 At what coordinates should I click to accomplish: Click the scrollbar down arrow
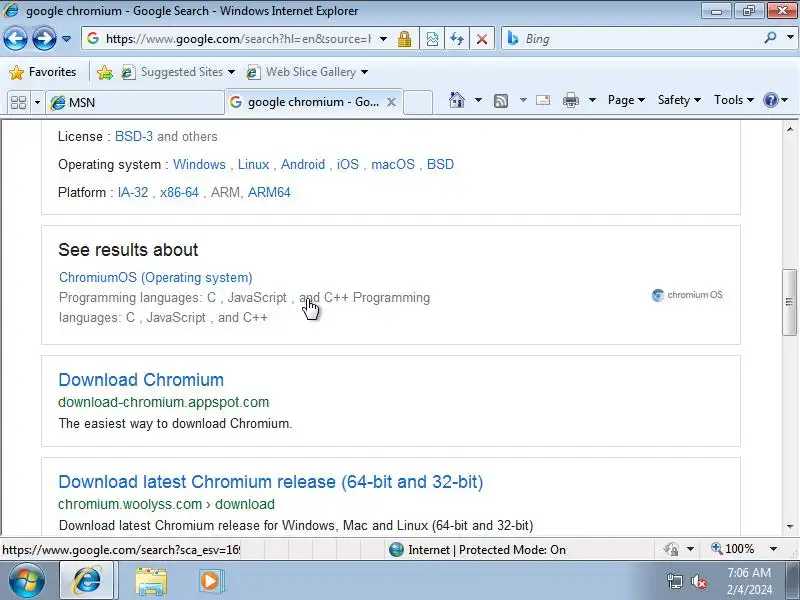click(790, 526)
